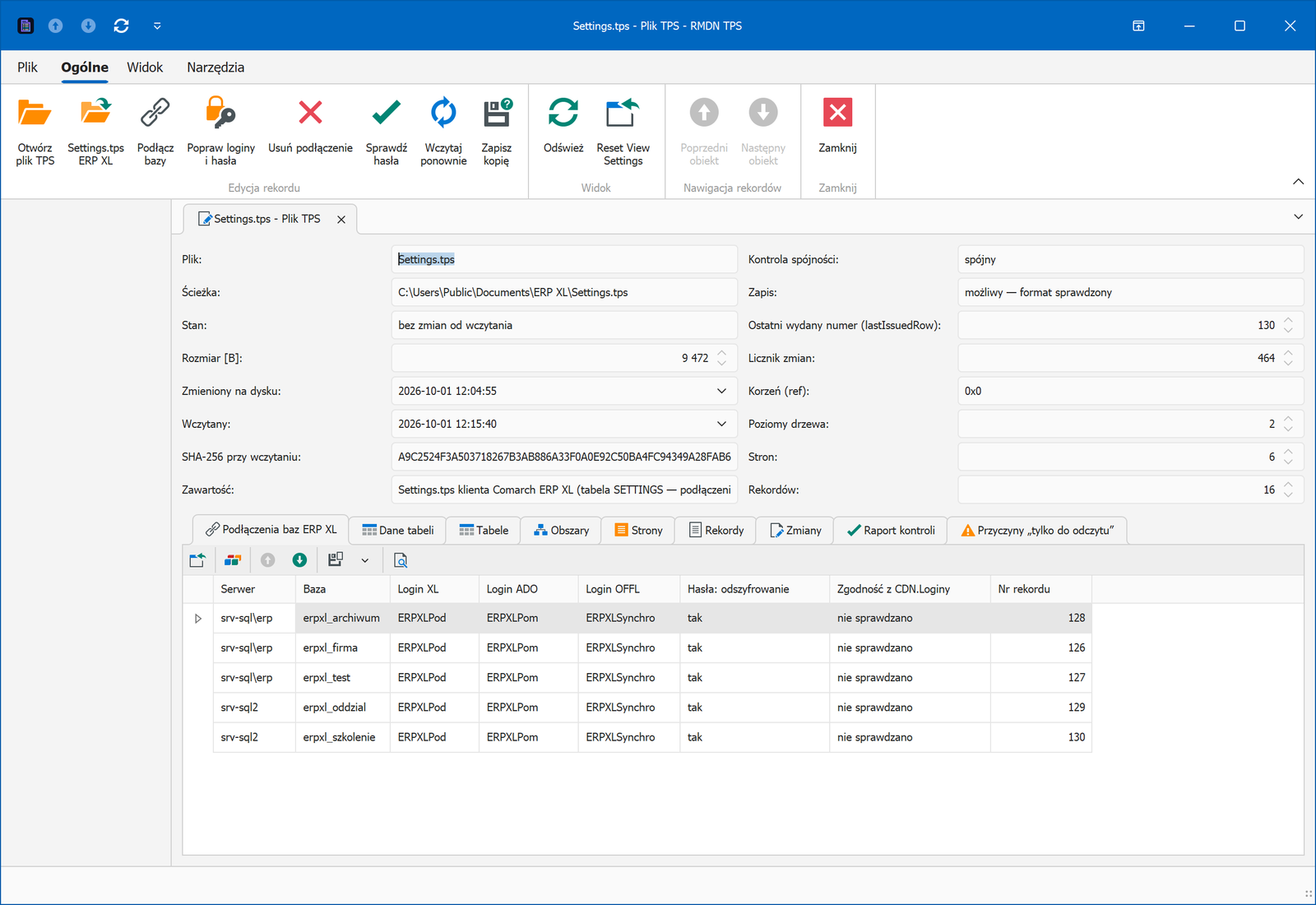This screenshot has width=1316, height=905.
Task: Click the colored blocks icon in grid toolbar
Action: tap(233, 560)
